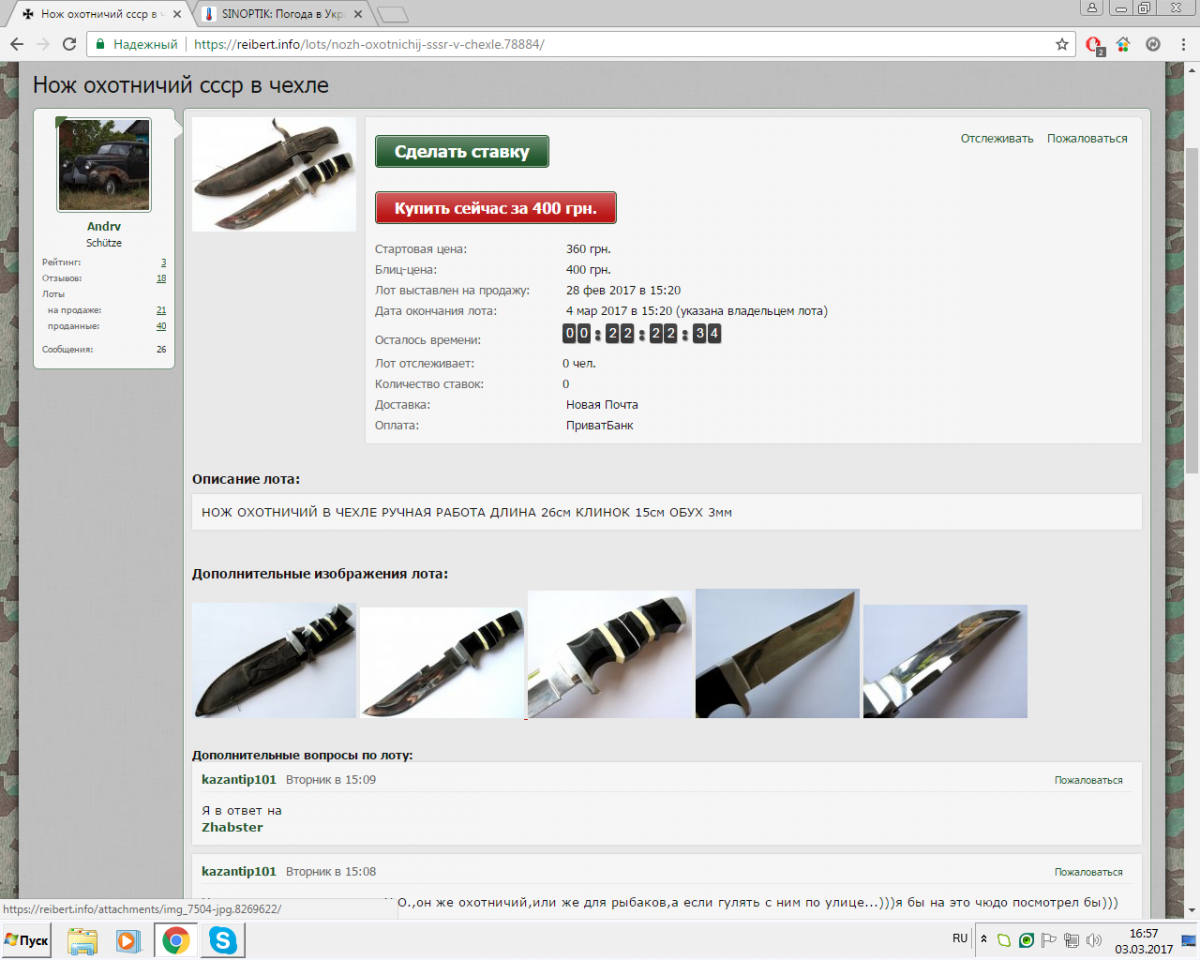Open thumbnail of blade tip on blue
Image resolution: width=1200 pixels, height=960 pixels.
[778, 653]
